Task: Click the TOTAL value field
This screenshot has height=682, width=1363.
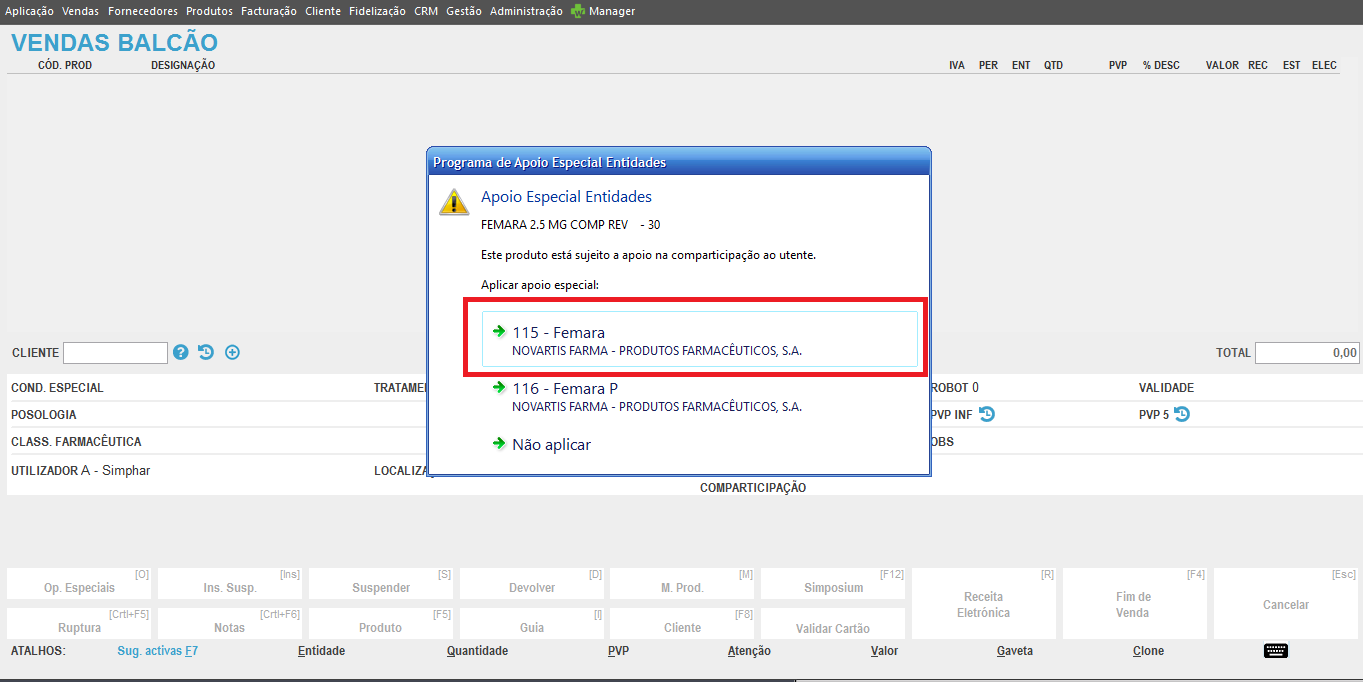Action: (x=1308, y=352)
